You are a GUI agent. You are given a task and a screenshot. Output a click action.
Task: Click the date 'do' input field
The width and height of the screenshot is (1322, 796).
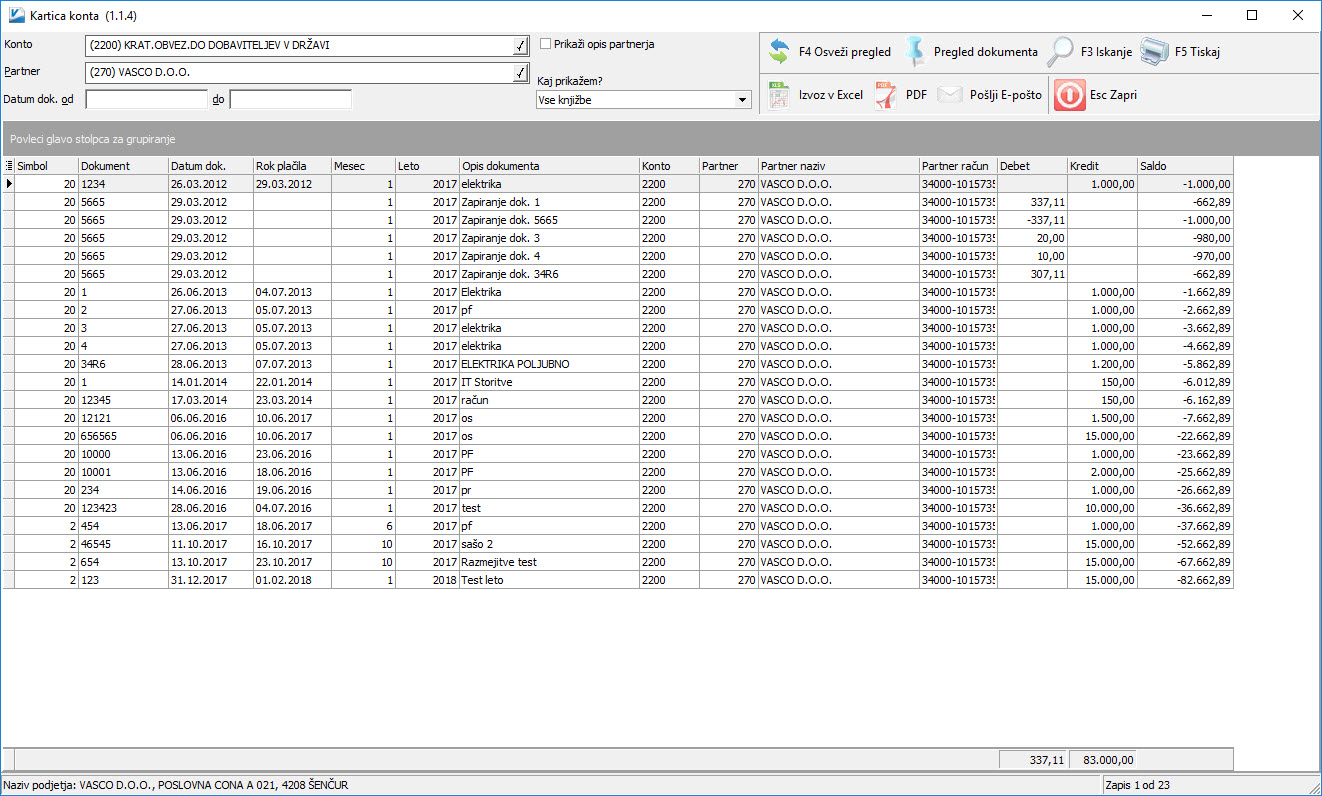click(291, 100)
